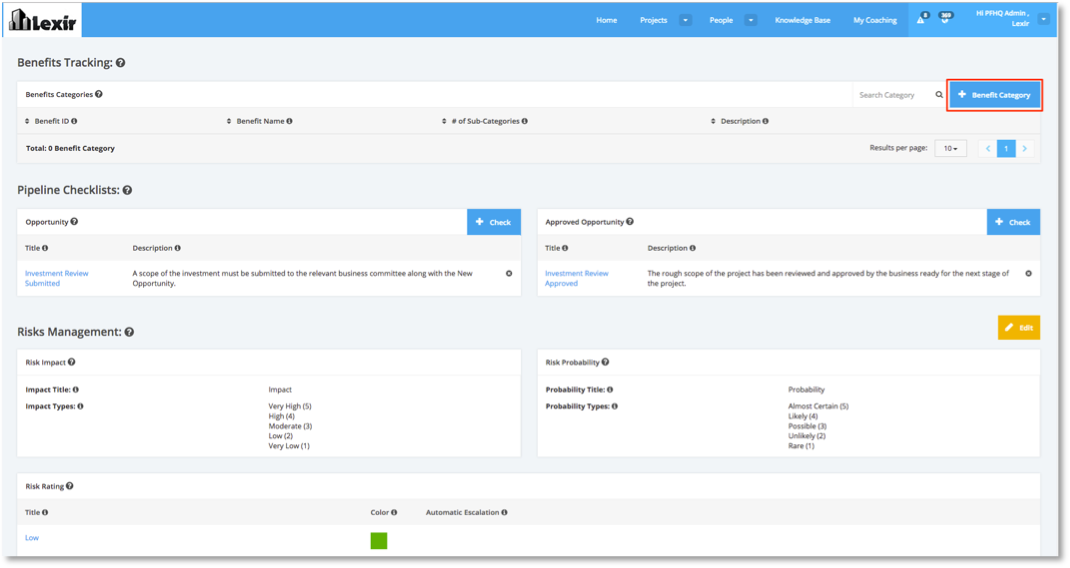Click the Almost Certain (5) probability type
The height and width of the screenshot is (568, 1070).
tap(818, 406)
